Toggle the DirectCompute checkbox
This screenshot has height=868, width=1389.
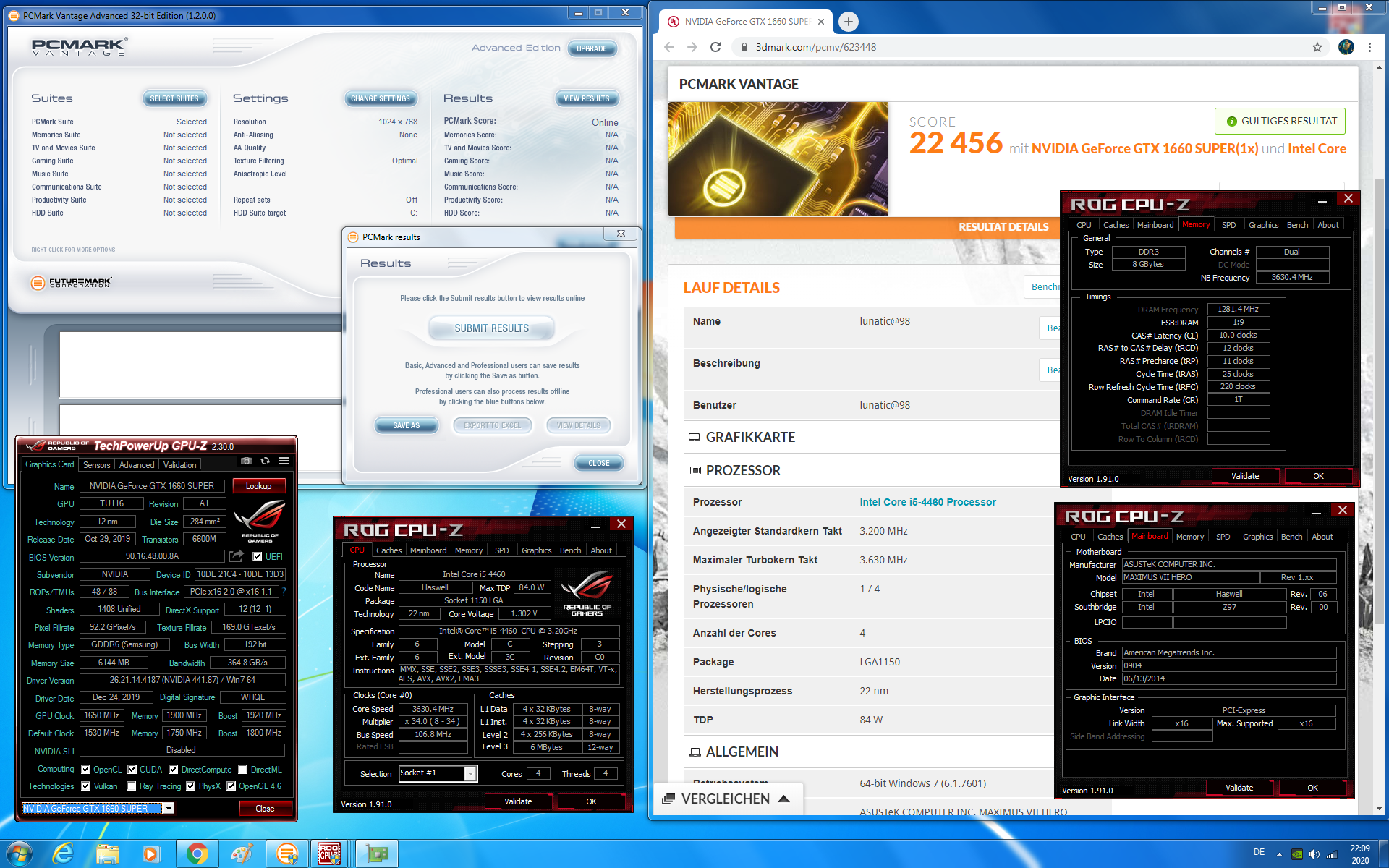pyautogui.click(x=174, y=769)
